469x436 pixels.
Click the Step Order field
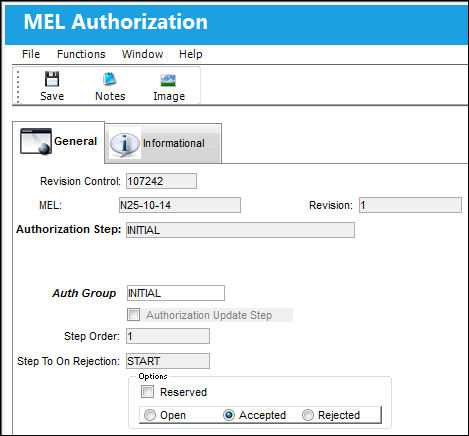168,336
